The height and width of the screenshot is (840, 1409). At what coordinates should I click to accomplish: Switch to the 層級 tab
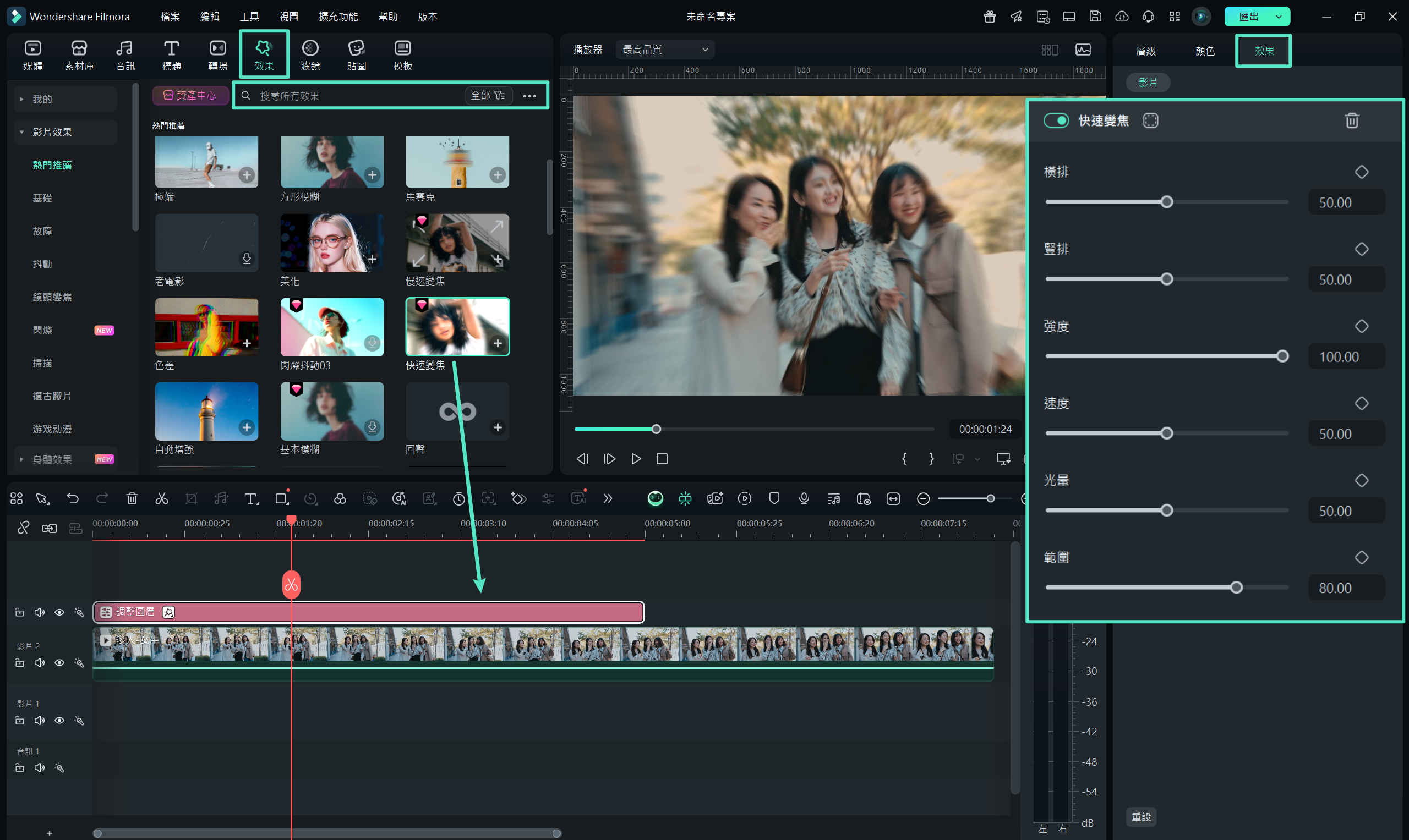pos(1146,51)
